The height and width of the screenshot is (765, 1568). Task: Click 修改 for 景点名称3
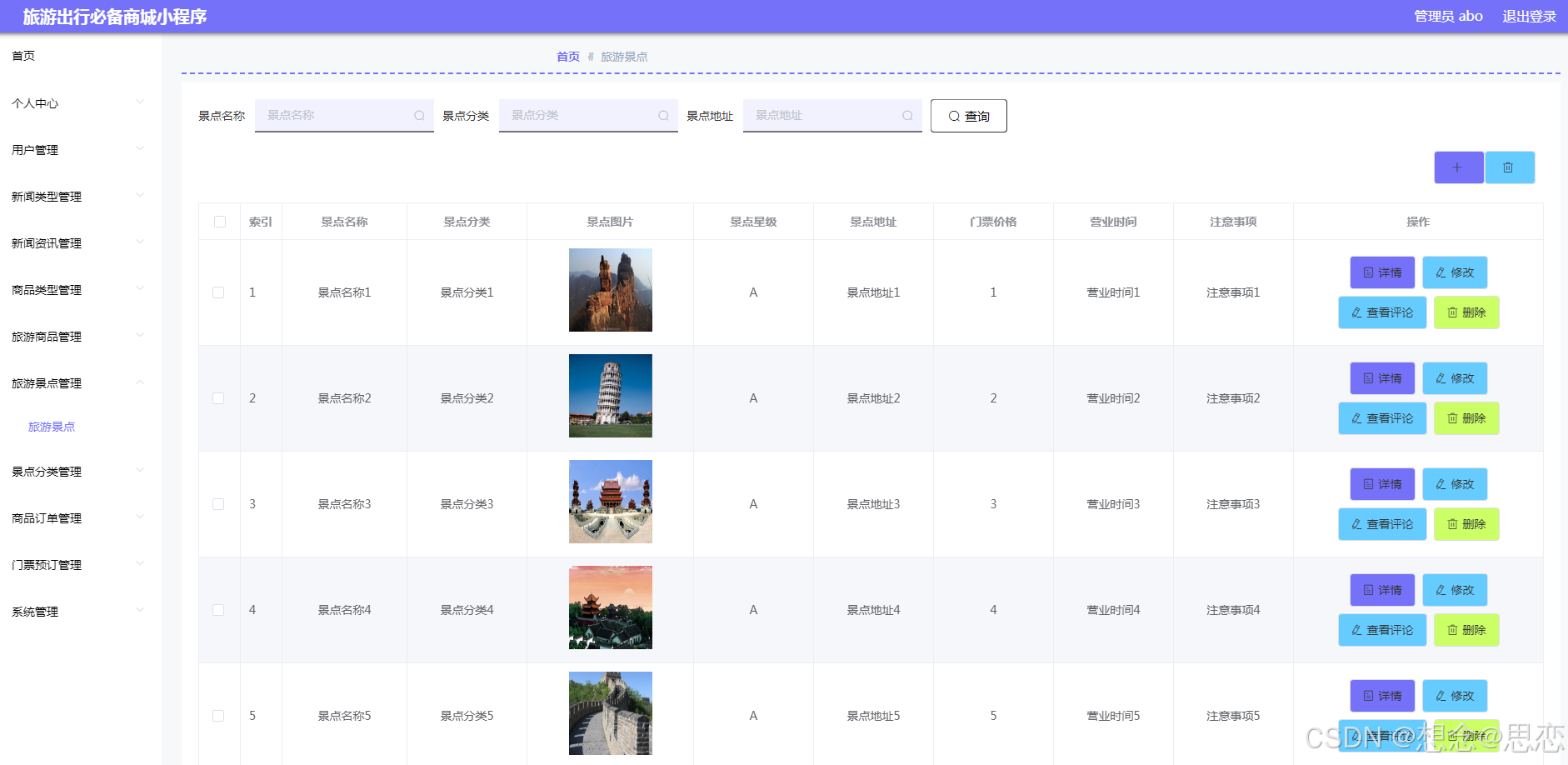pyautogui.click(x=1455, y=484)
